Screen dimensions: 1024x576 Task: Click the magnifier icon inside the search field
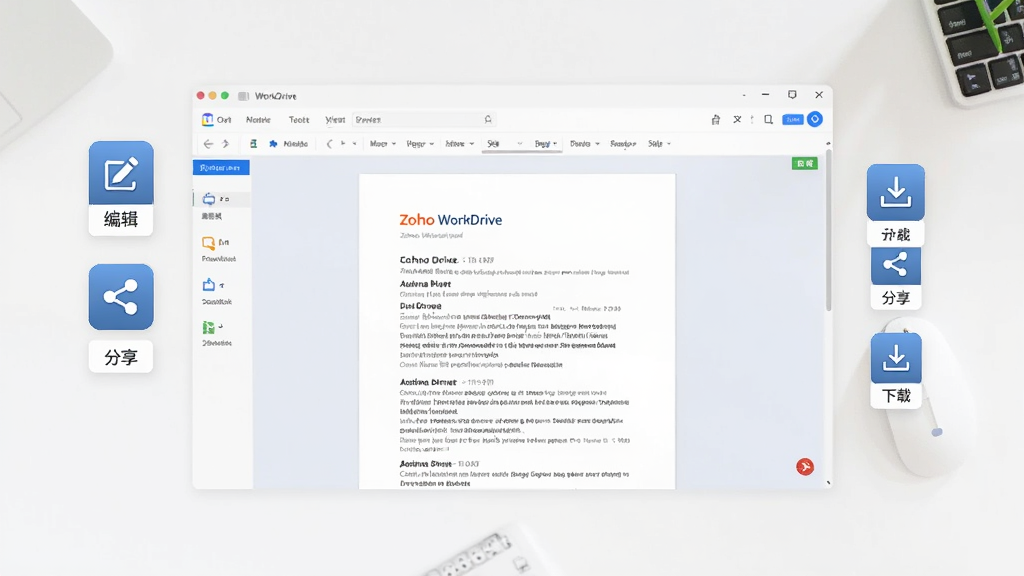488,120
